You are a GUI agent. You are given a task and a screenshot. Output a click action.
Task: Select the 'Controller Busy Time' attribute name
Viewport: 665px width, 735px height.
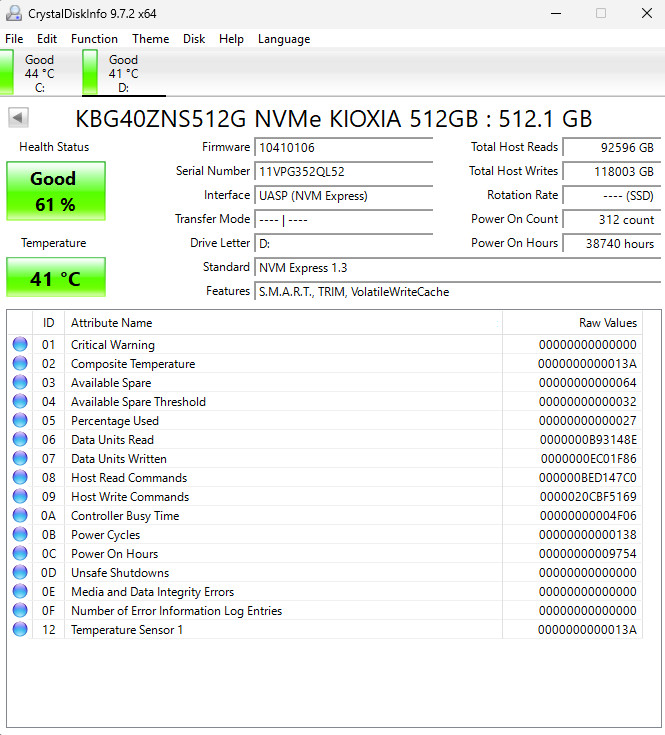(125, 515)
